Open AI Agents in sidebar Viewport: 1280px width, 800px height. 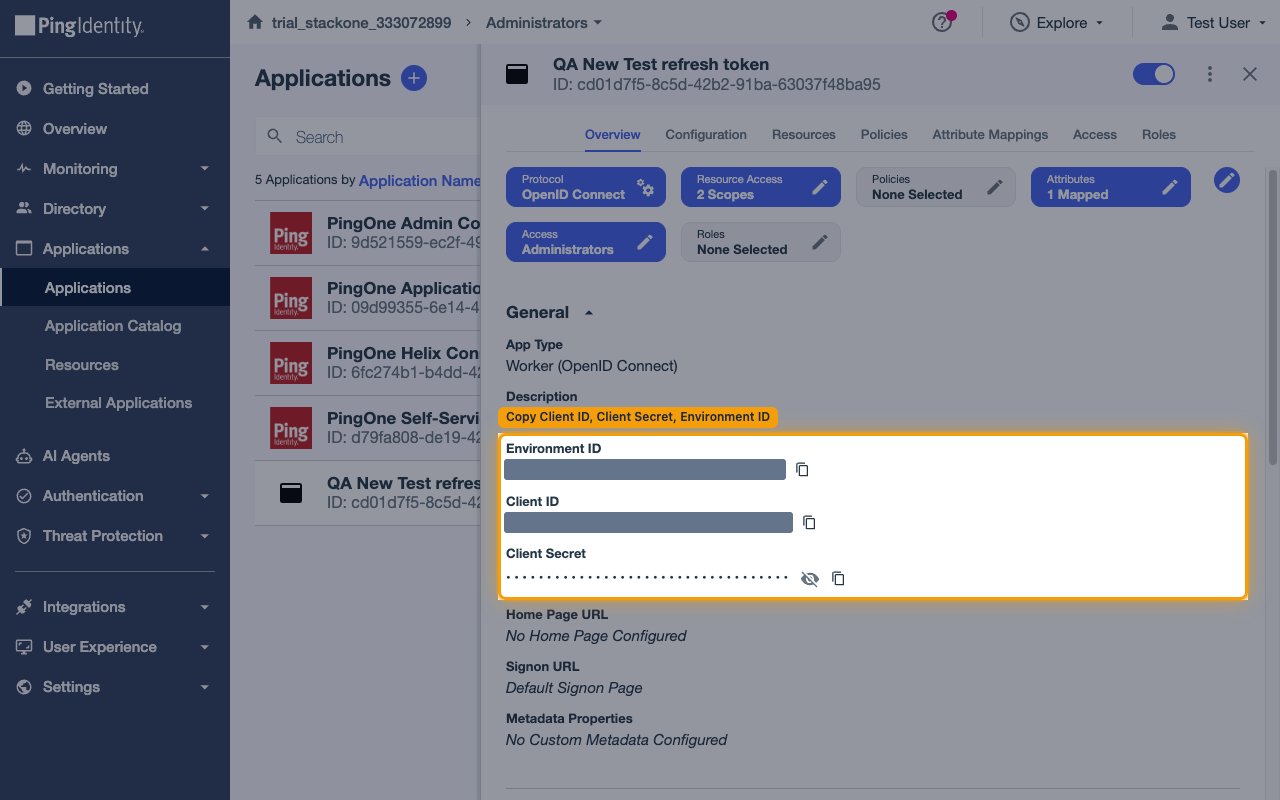pos(115,455)
